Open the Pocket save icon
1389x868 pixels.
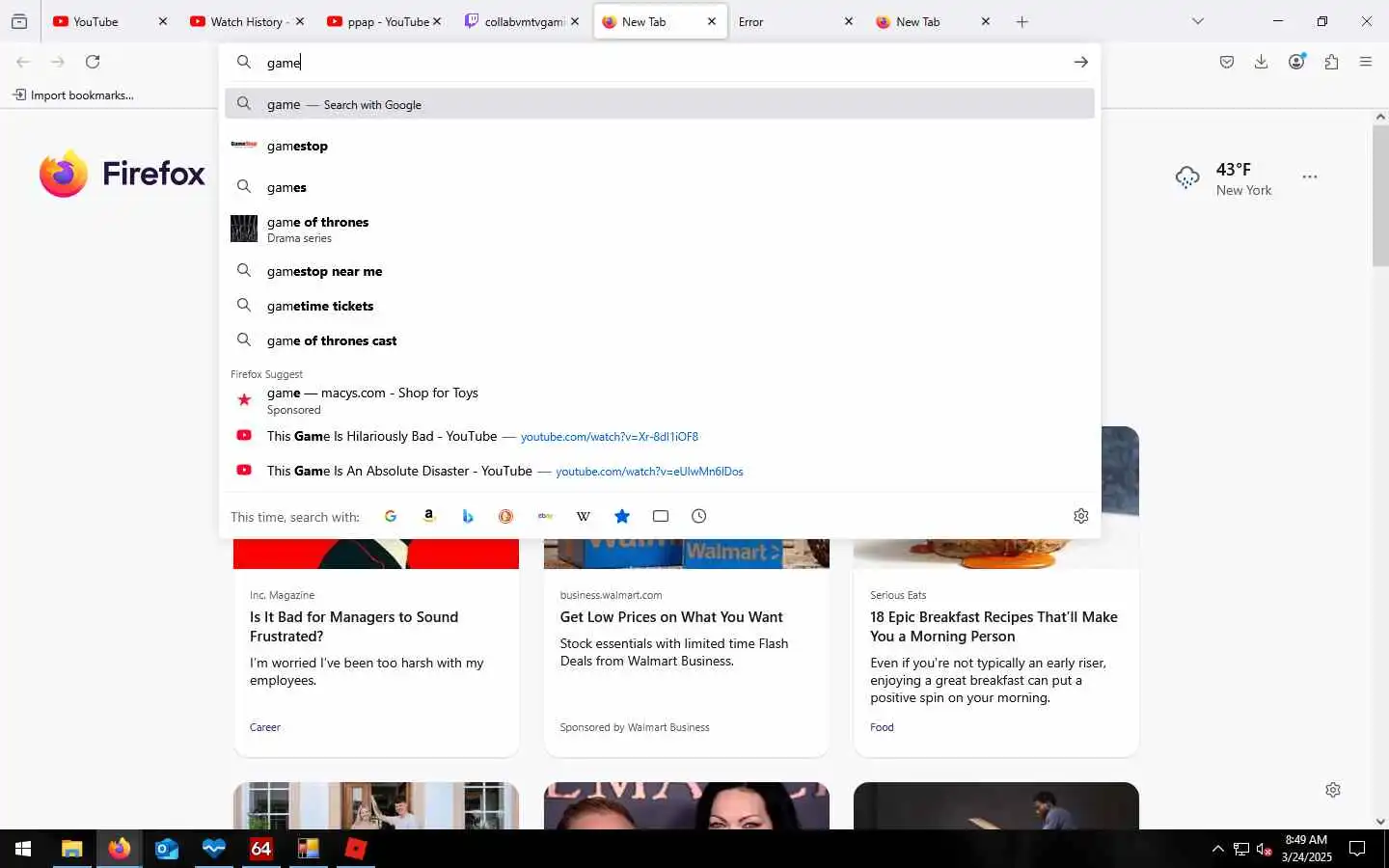[1227, 62]
